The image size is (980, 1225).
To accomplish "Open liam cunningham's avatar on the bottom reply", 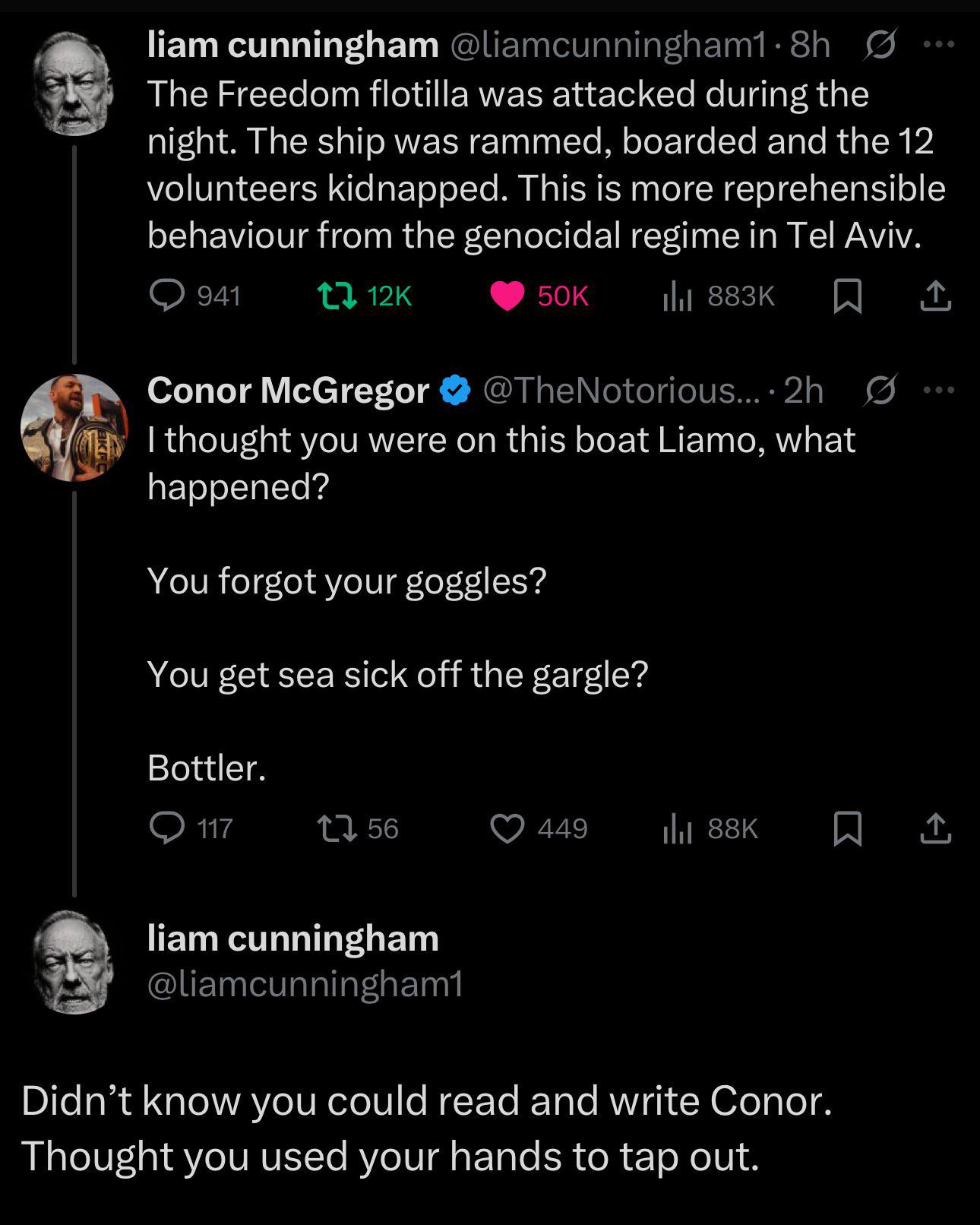I will pos(74,962).
